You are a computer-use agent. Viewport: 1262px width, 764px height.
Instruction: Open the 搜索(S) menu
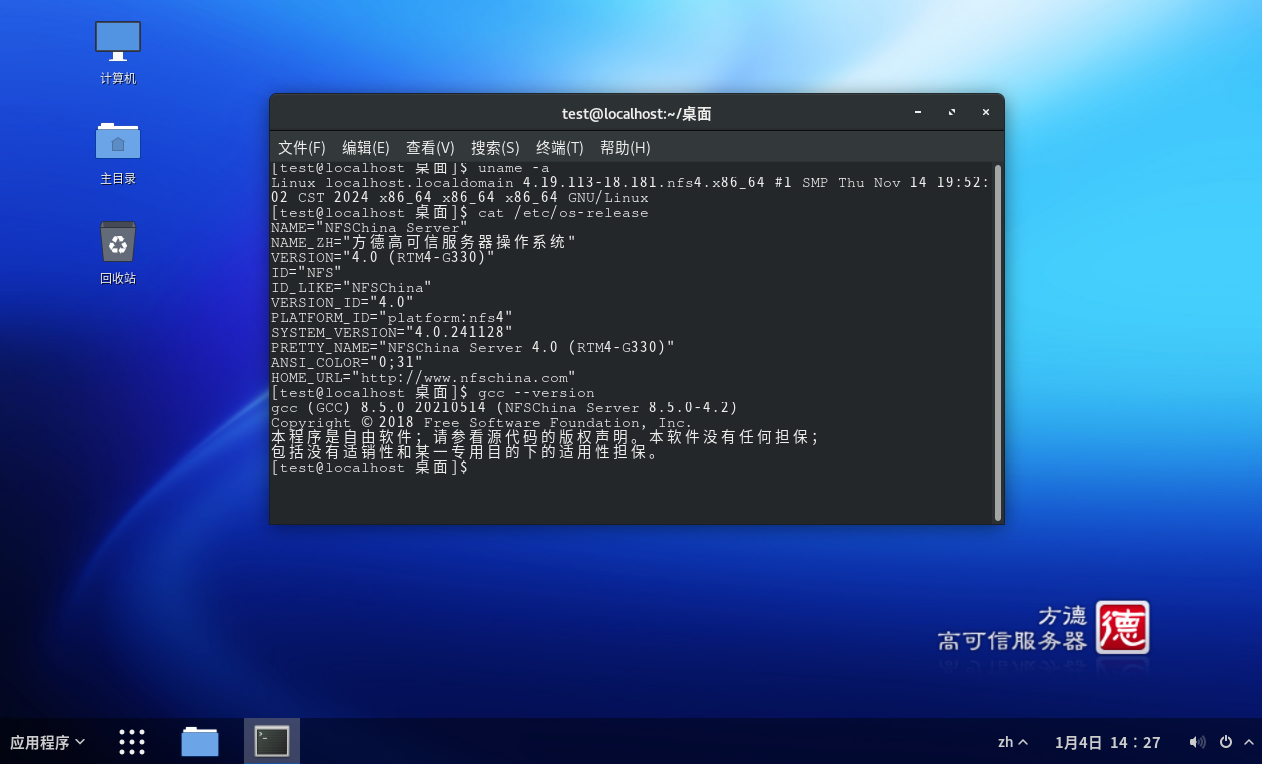click(x=495, y=147)
